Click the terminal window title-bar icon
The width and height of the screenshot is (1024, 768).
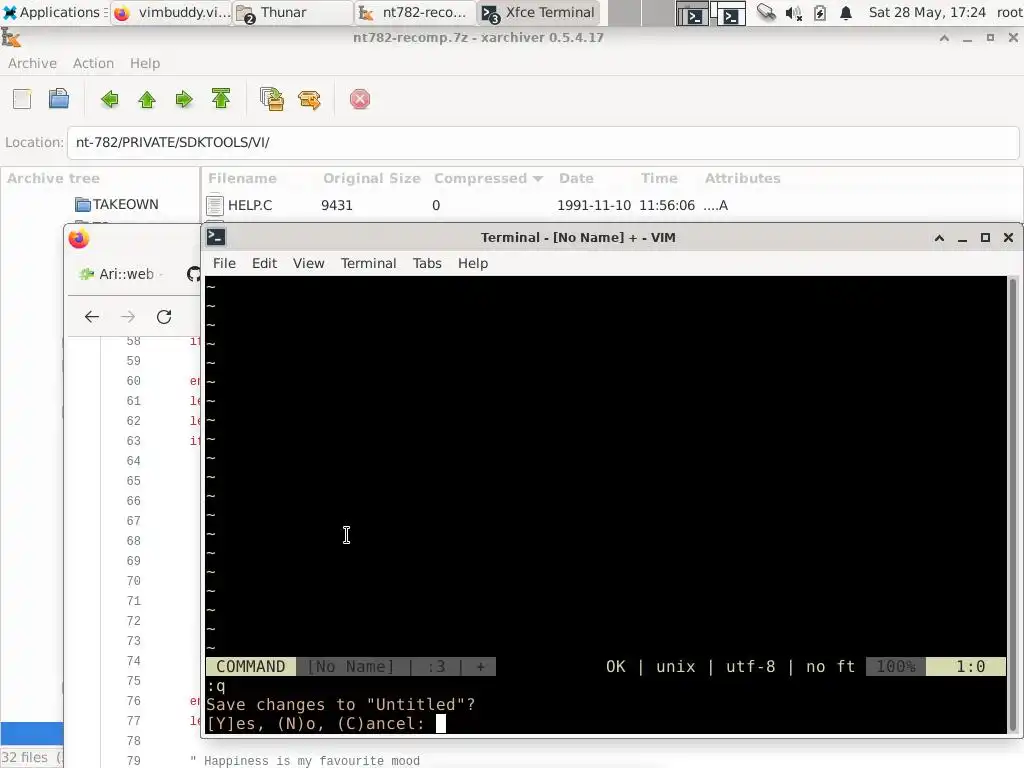216,237
